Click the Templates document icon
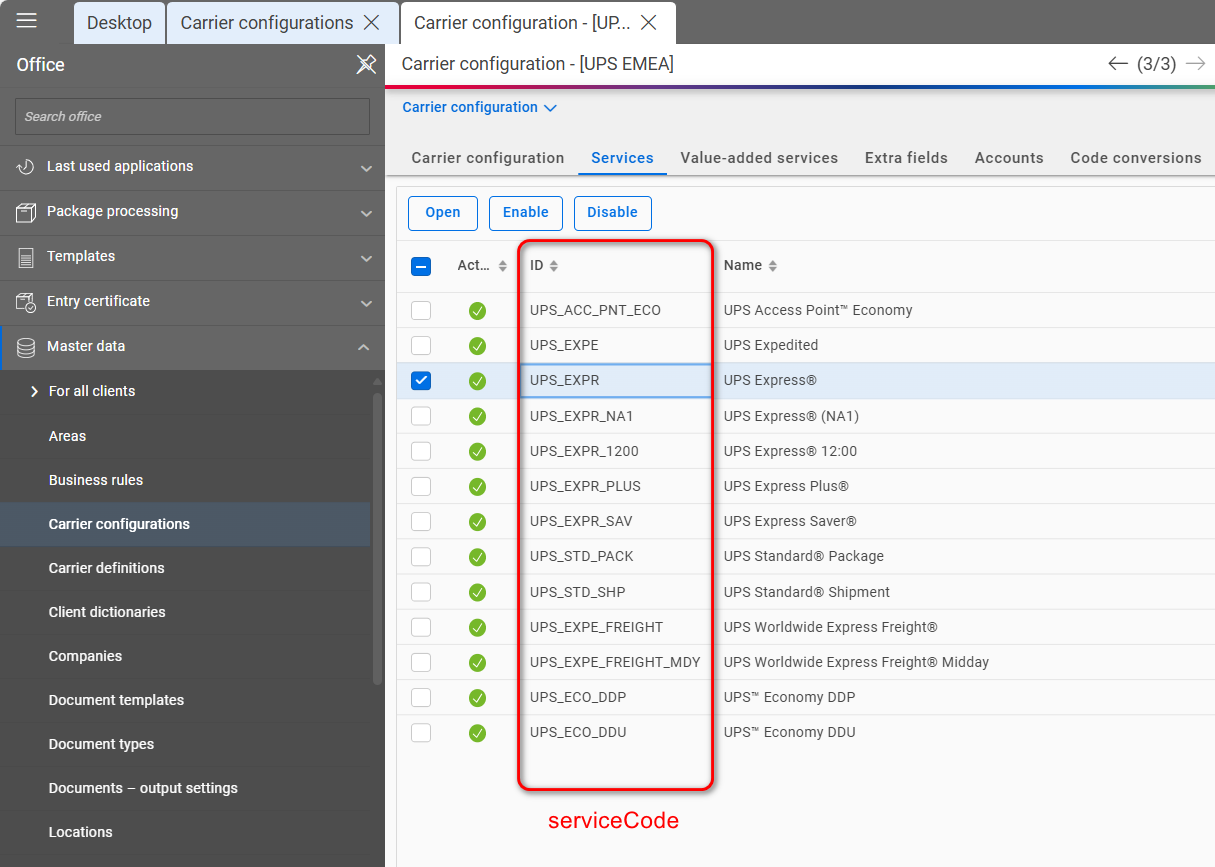1215x867 pixels. pos(26,257)
